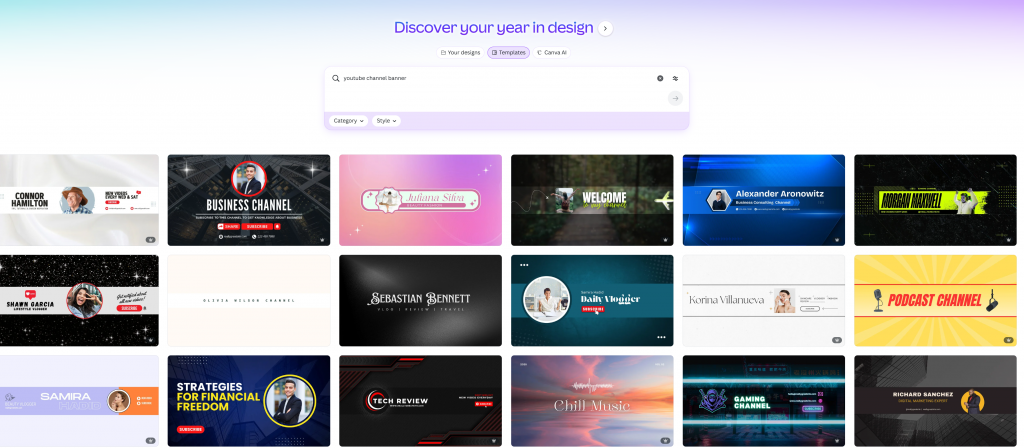
Task: Click the crown badge on Tech Review template
Action: (493, 441)
